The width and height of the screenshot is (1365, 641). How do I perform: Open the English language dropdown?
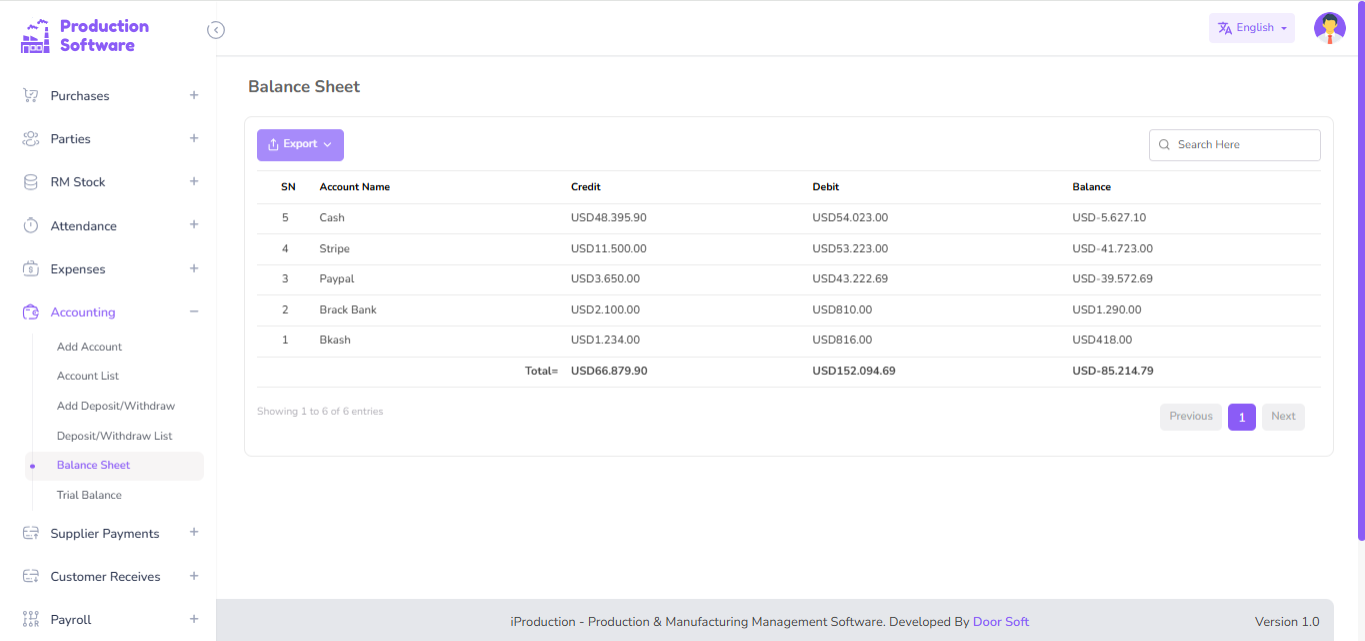[1251, 27]
